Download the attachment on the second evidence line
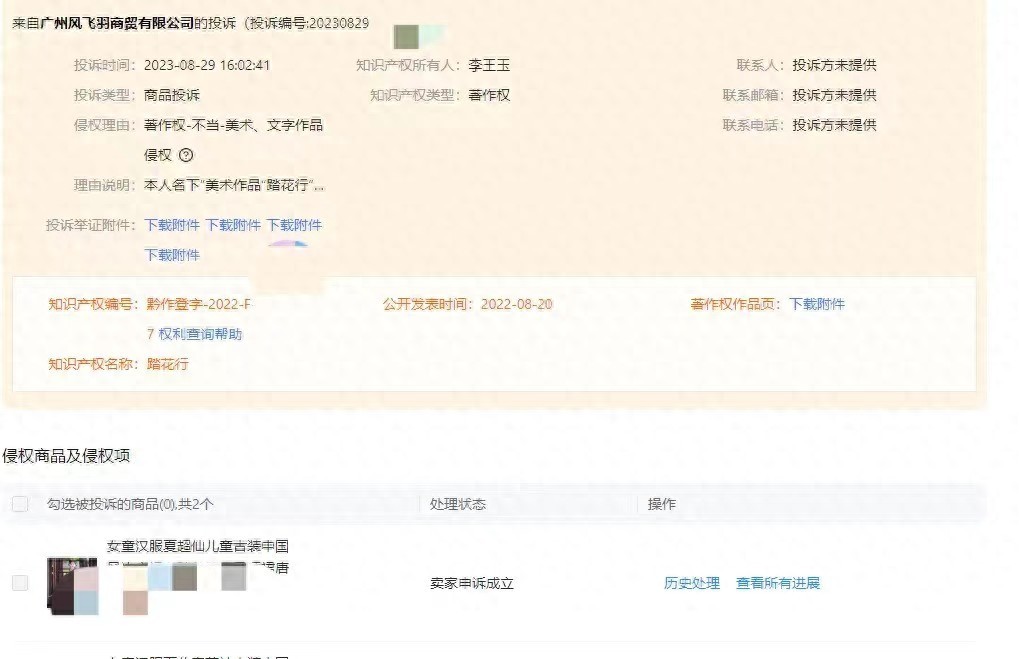The width and height of the screenshot is (1019, 659). tap(172, 255)
